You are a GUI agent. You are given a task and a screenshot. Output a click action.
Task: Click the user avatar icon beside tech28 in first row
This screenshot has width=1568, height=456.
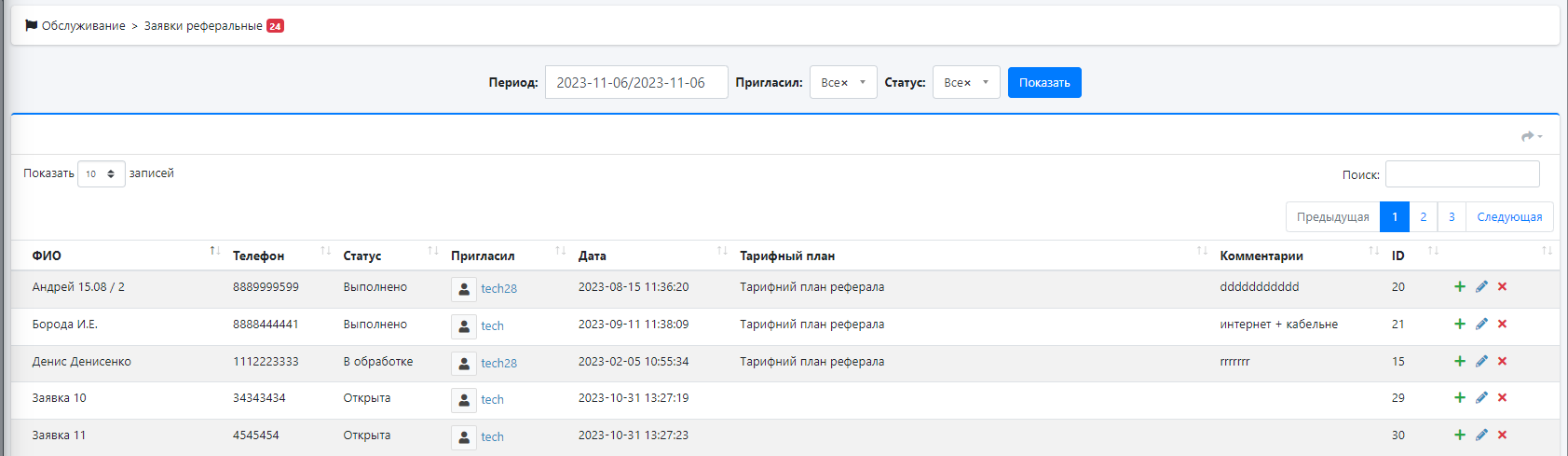pos(464,289)
